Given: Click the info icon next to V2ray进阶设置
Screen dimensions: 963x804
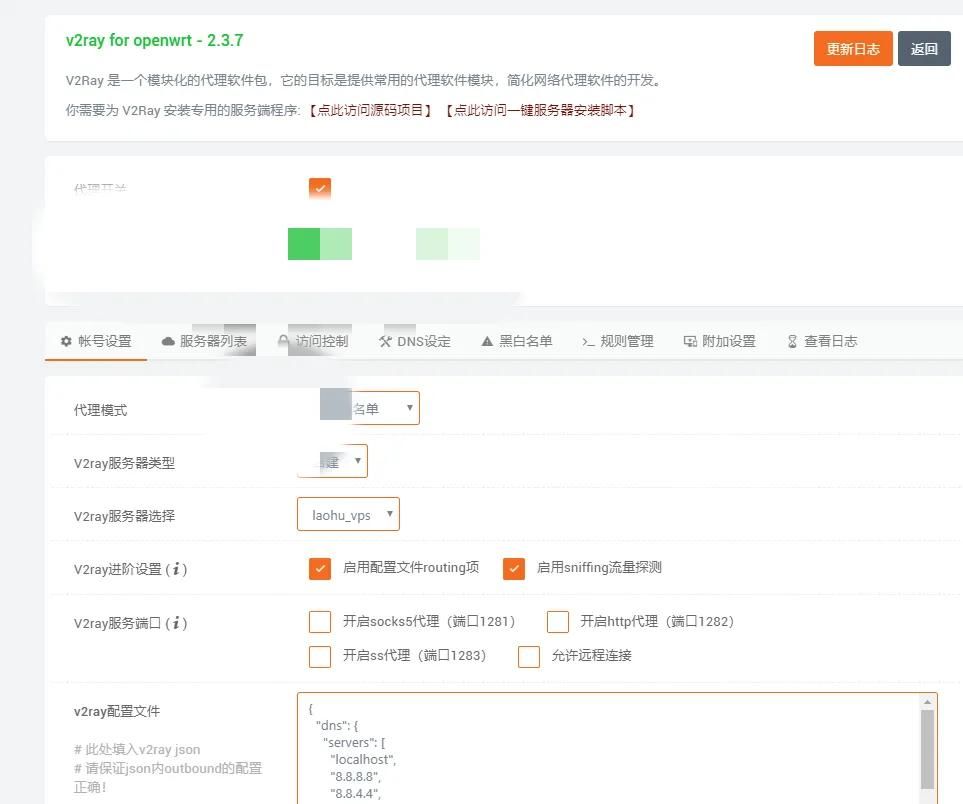Looking at the screenshot, I should (176, 569).
